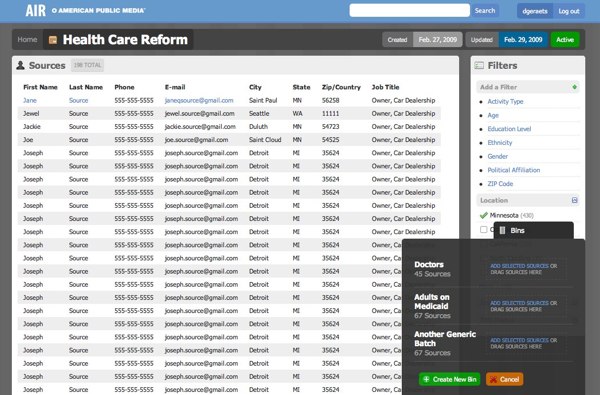Click the person icon next to Sources
The height and width of the screenshot is (395, 600).
click(x=20, y=65)
